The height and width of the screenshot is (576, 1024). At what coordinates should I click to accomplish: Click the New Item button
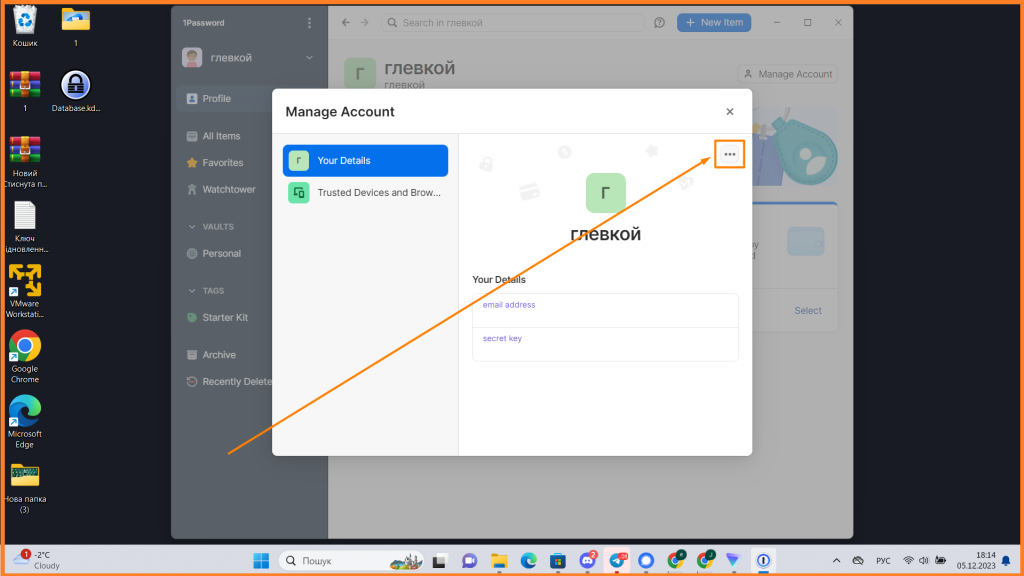point(713,22)
